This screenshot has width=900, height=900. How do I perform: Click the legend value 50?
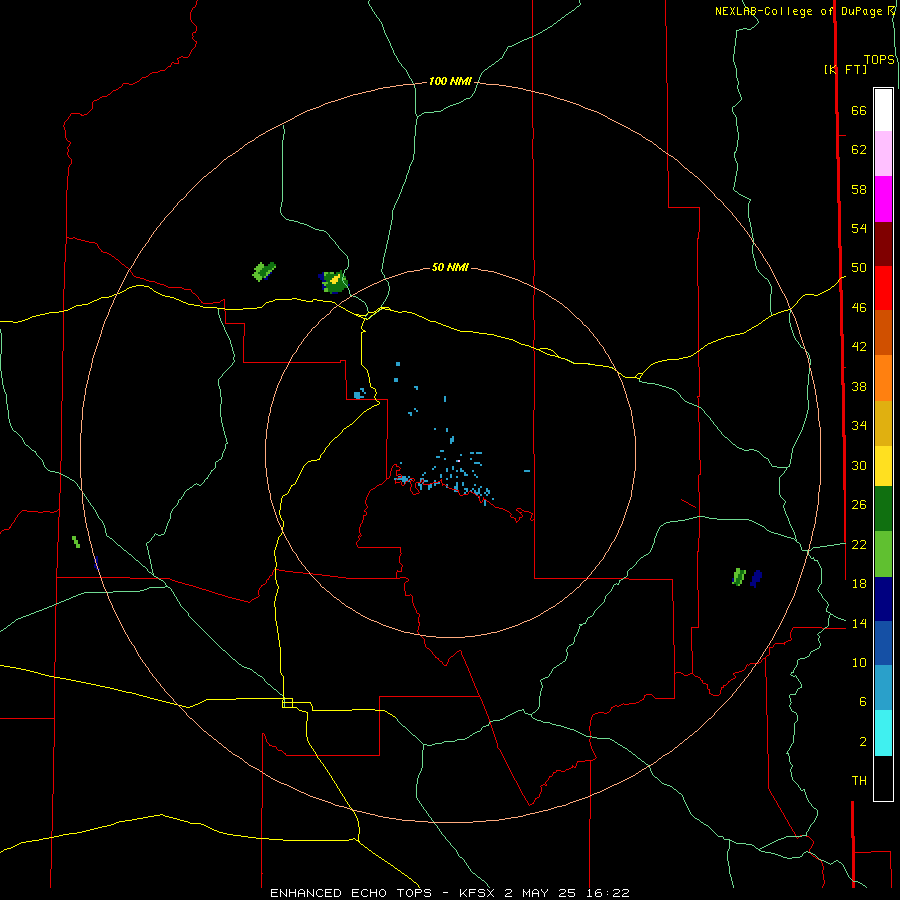859,268
